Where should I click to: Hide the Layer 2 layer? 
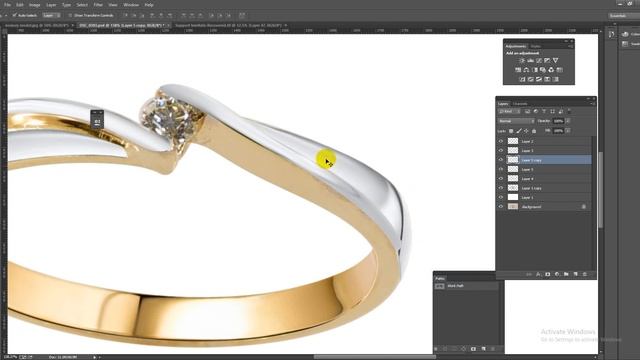pyautogui.click(x=501, y=141)
